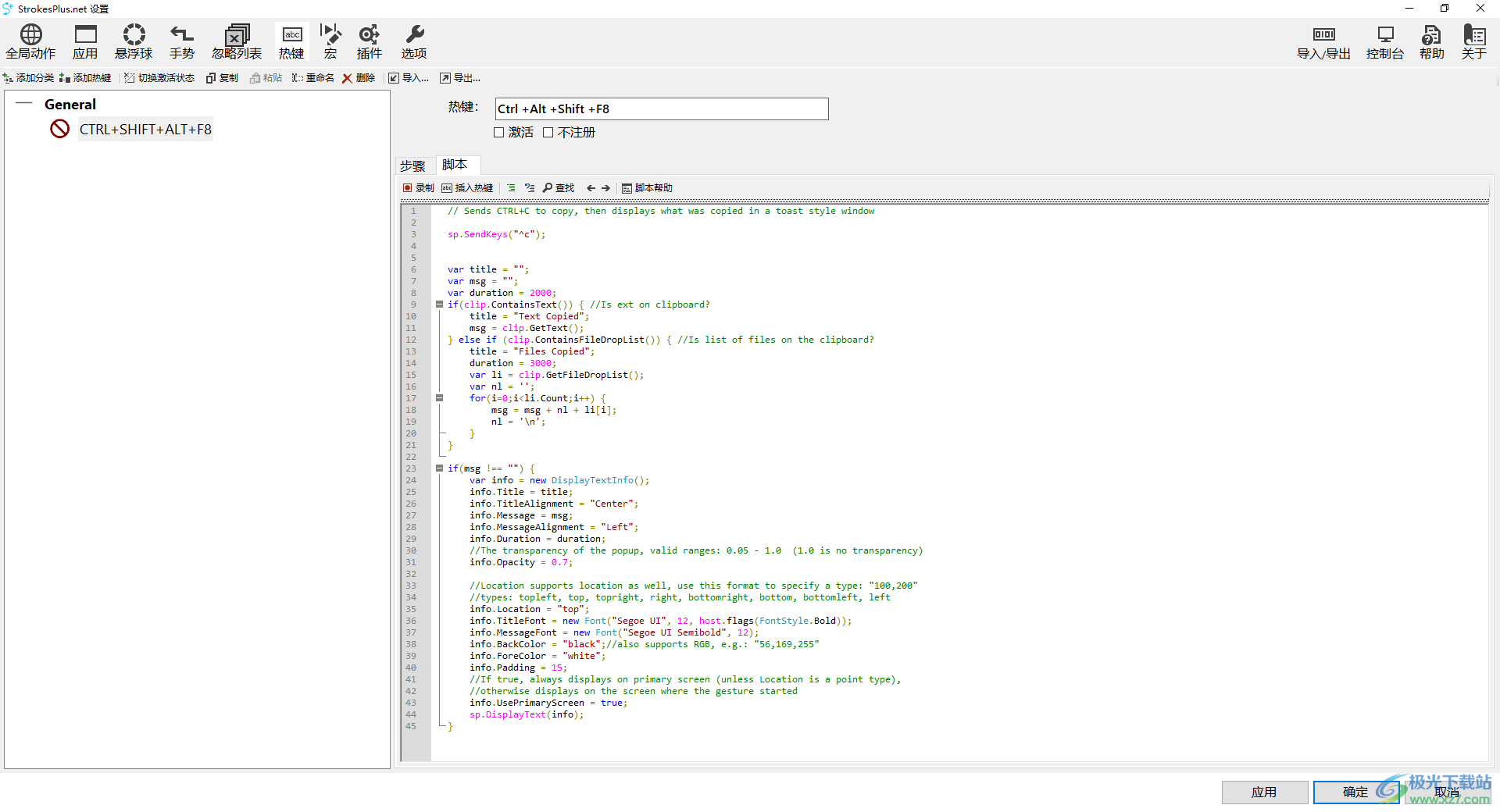
Task: Click the 应用 apply button at bottom
Action: tap(1265, 792)
